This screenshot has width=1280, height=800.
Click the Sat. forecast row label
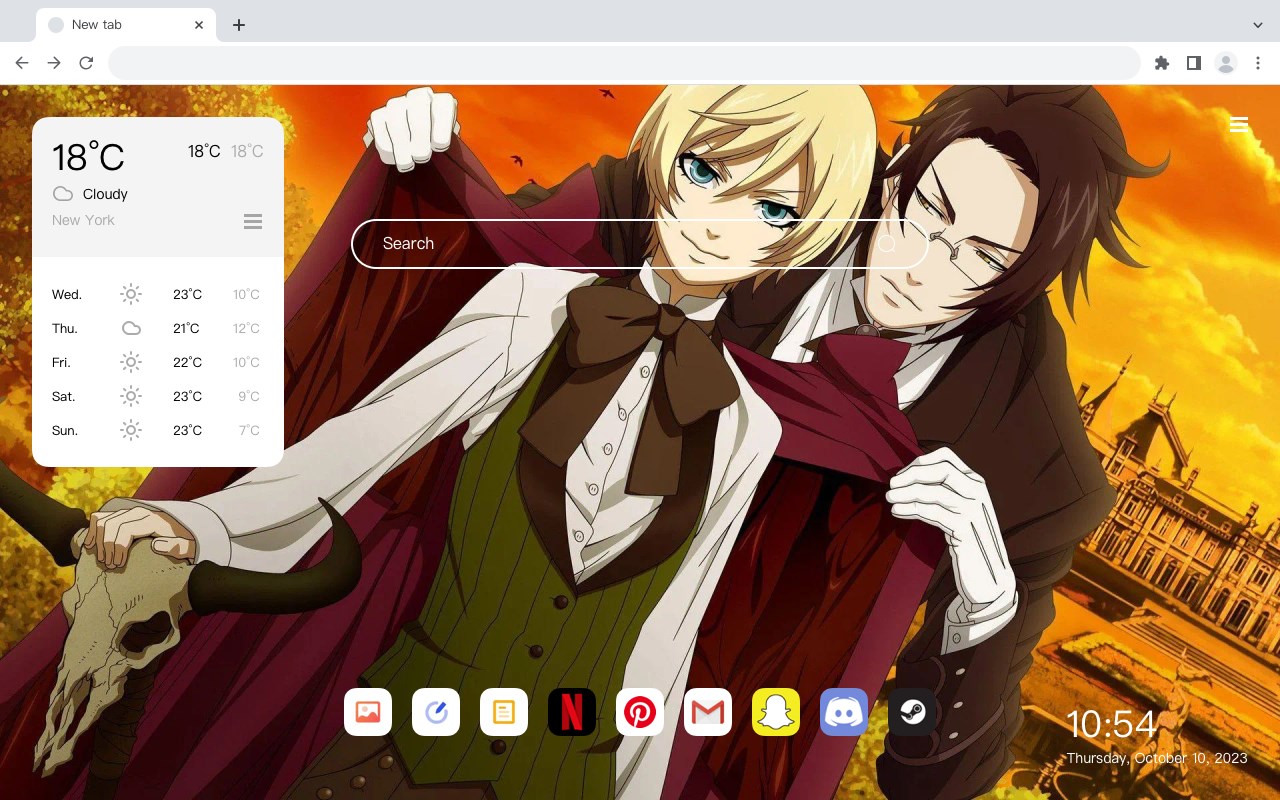point(64,397)
